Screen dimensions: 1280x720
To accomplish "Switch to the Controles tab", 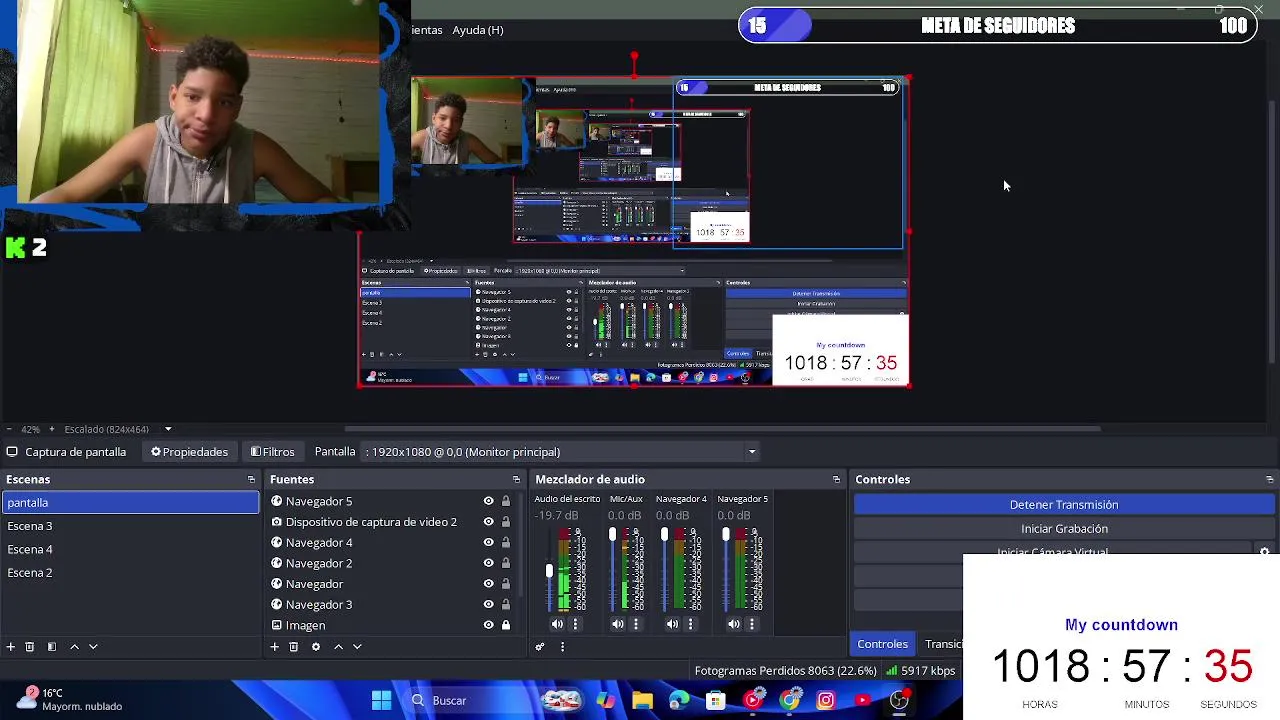I will tap(882, 644).
